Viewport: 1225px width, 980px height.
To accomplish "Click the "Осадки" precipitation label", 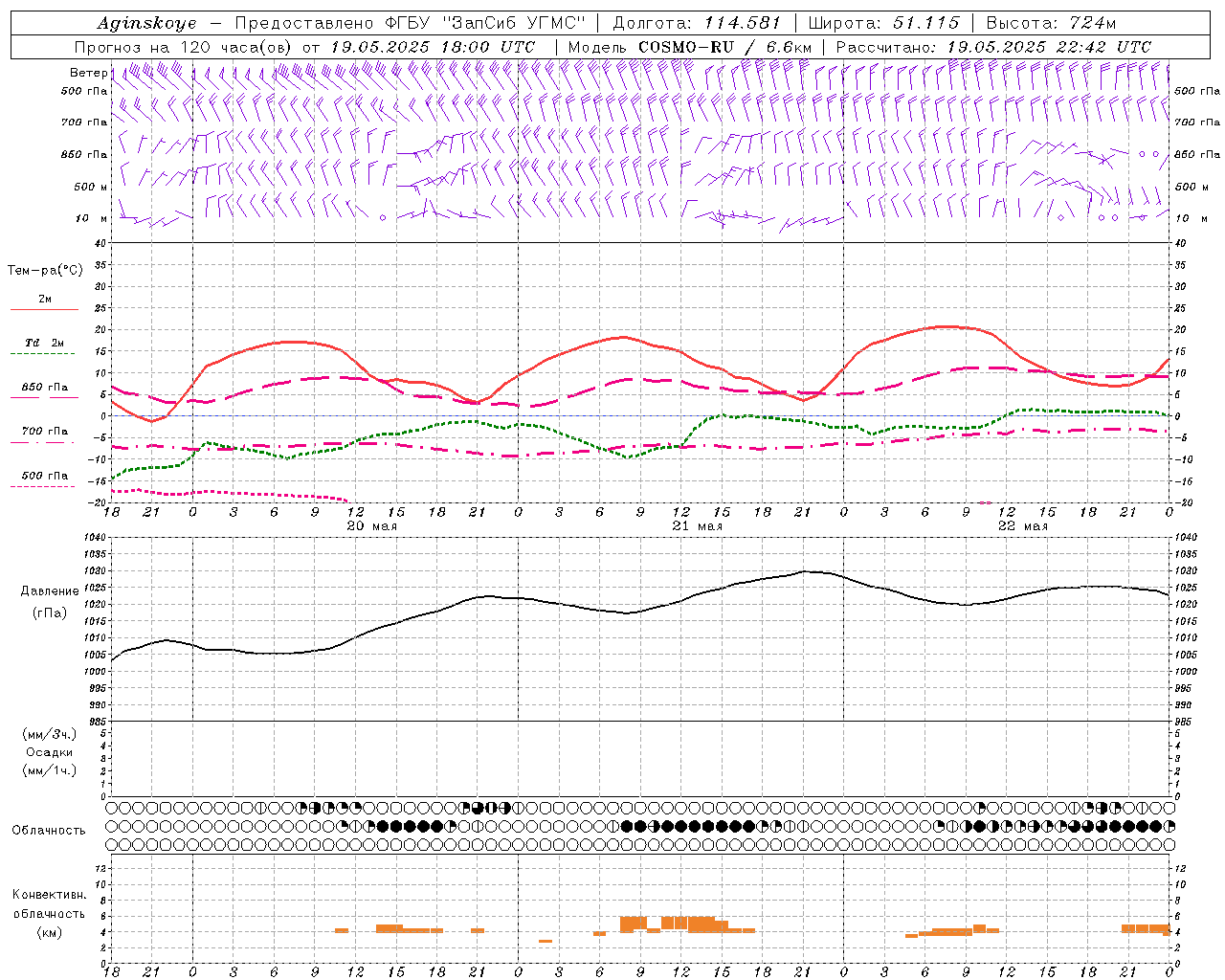I will coord(50,752).
